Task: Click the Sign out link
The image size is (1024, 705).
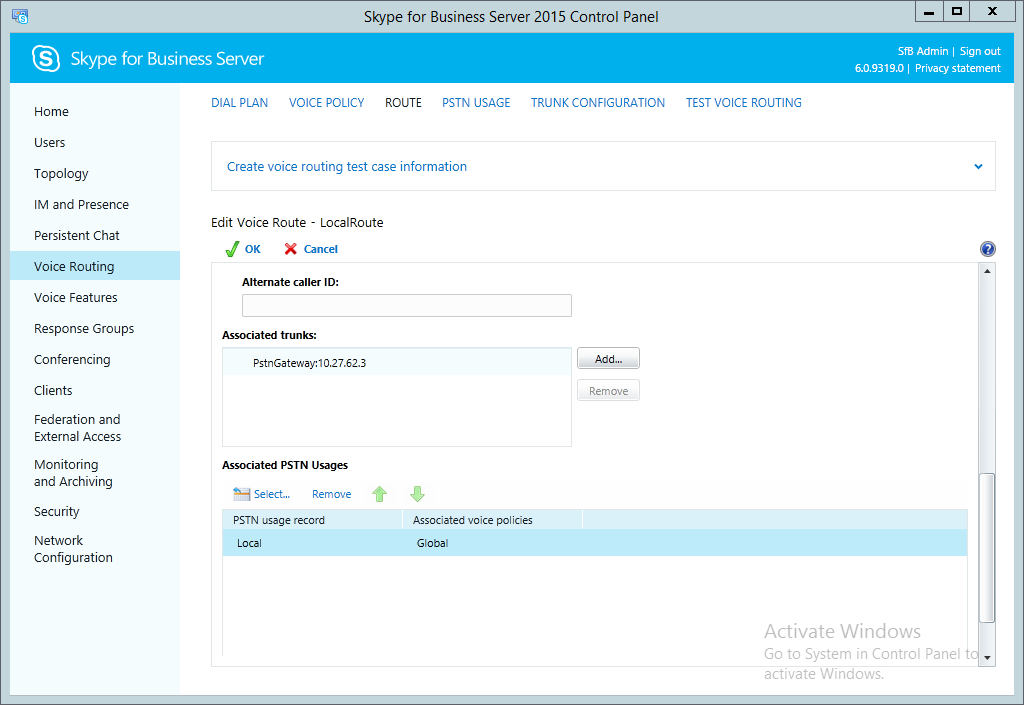Action: point(980,51)
